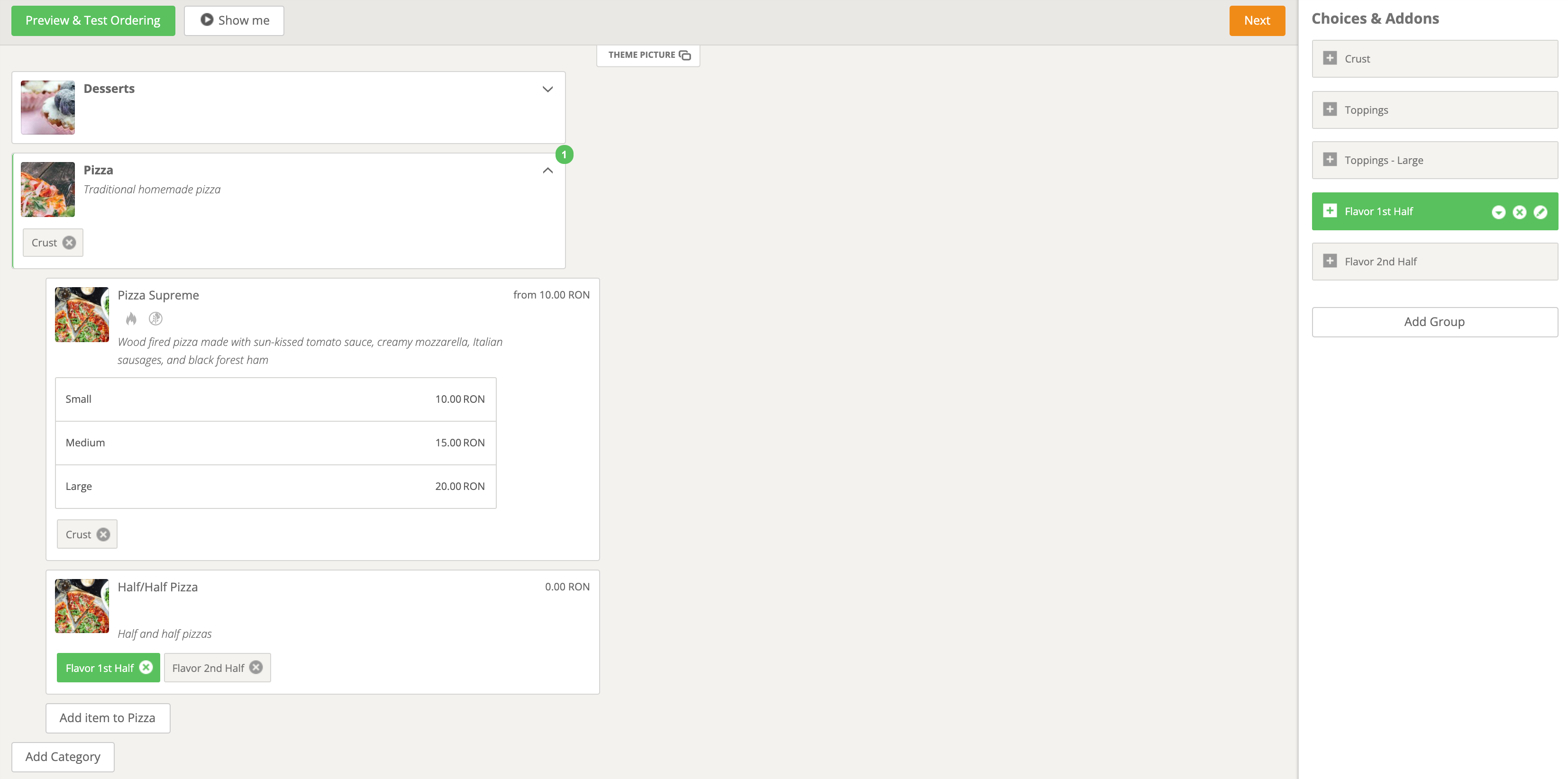
Task: Click the Half/Half Pizza thumbnail image
Action: 82,606
